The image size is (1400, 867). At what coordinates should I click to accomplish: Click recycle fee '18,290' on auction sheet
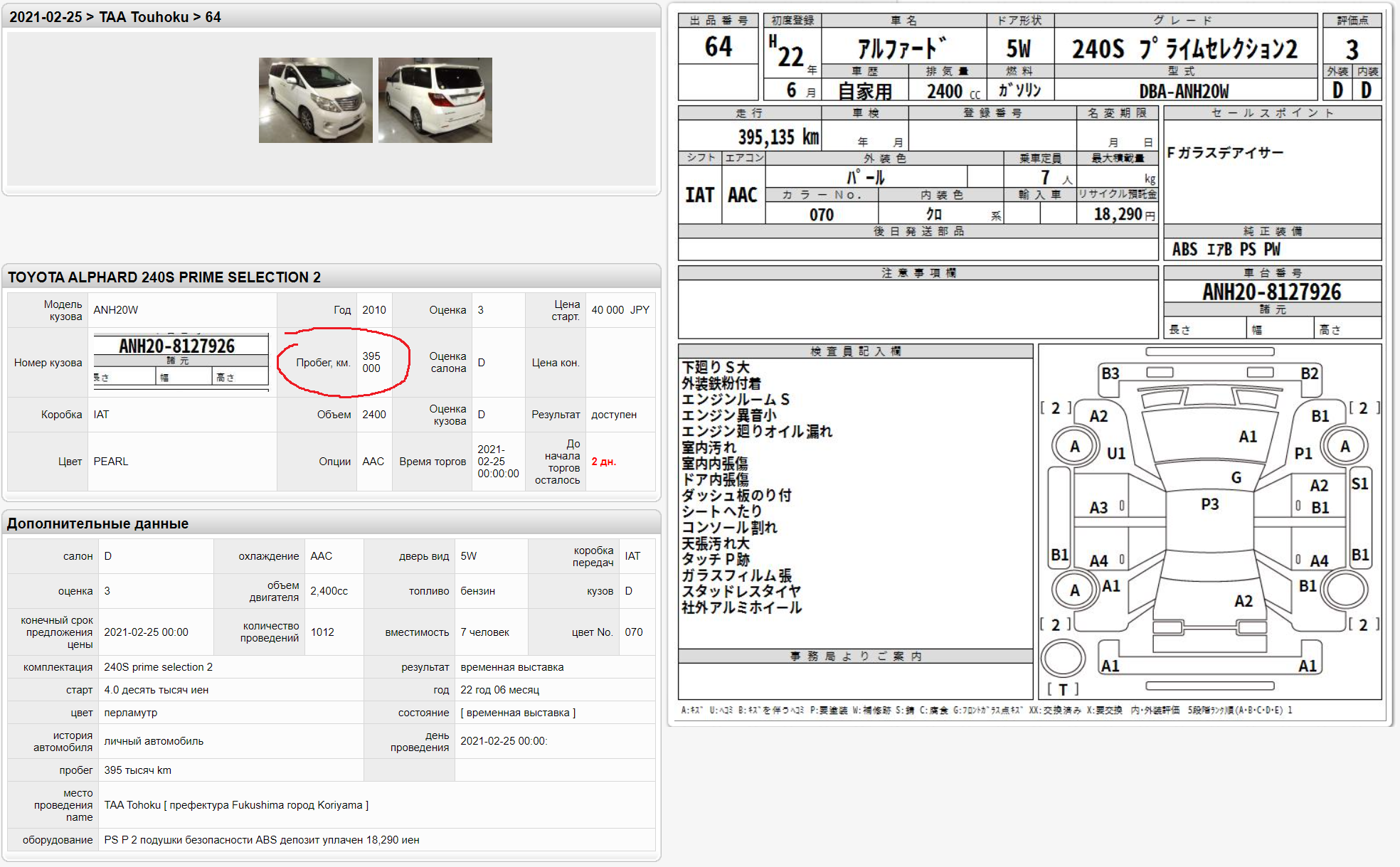(x=1118, y=214)
